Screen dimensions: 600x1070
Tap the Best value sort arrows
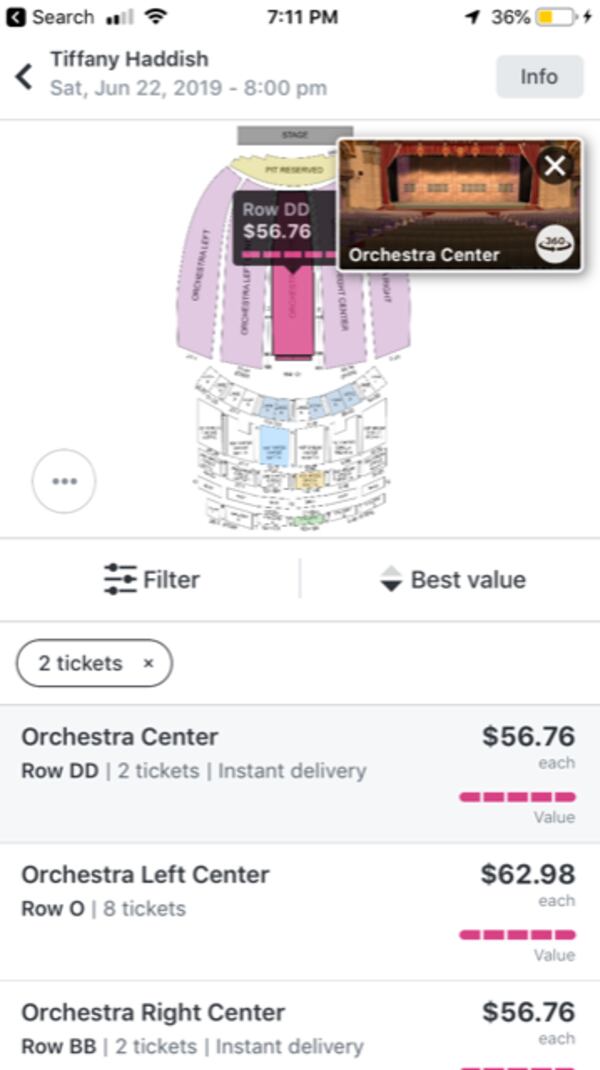[x=391, y=580]
